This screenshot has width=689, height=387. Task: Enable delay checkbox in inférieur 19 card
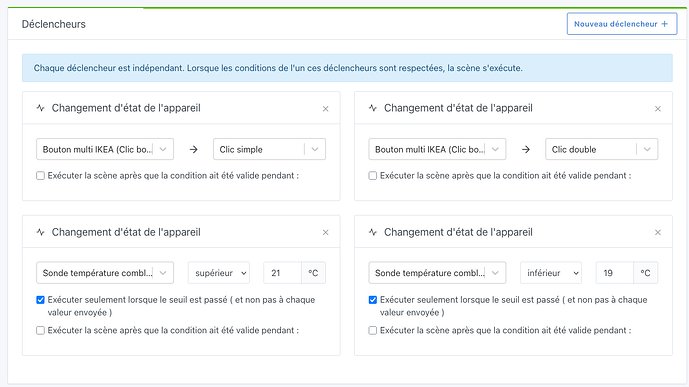(x=373, y=330)
